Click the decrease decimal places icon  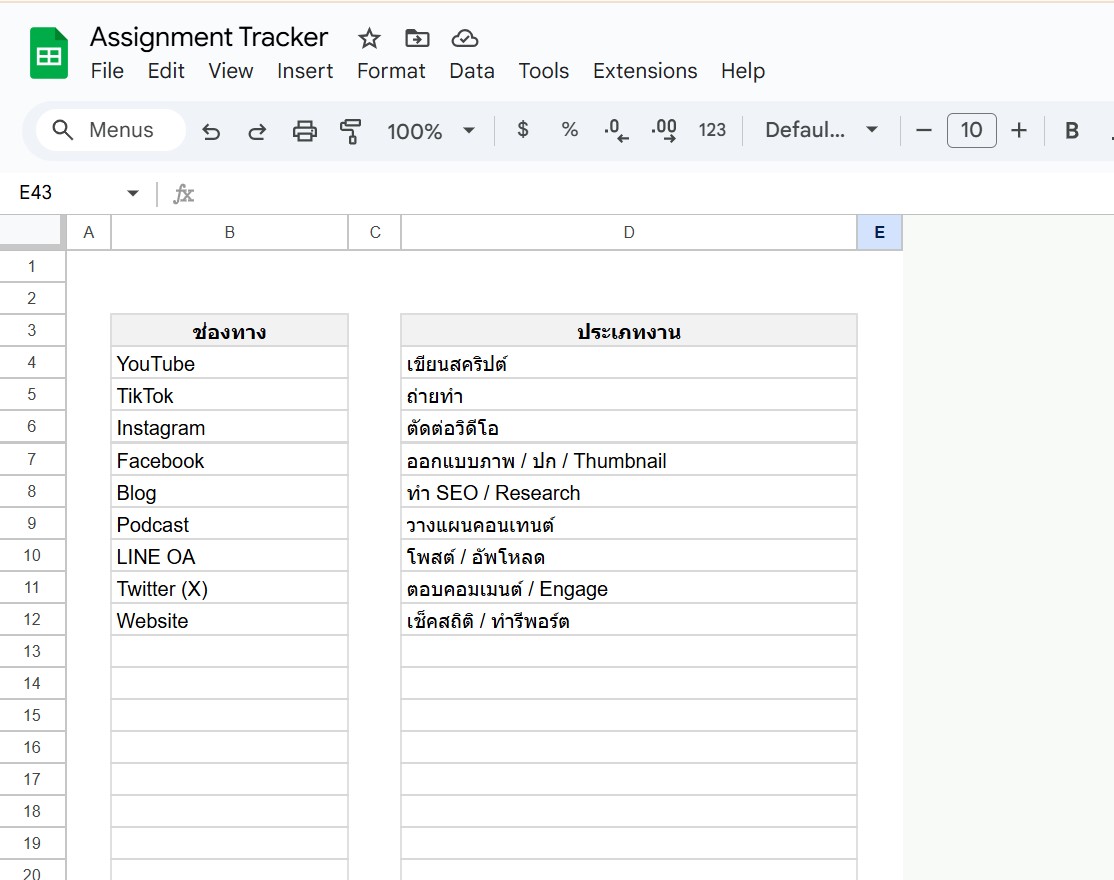(614, 130)
